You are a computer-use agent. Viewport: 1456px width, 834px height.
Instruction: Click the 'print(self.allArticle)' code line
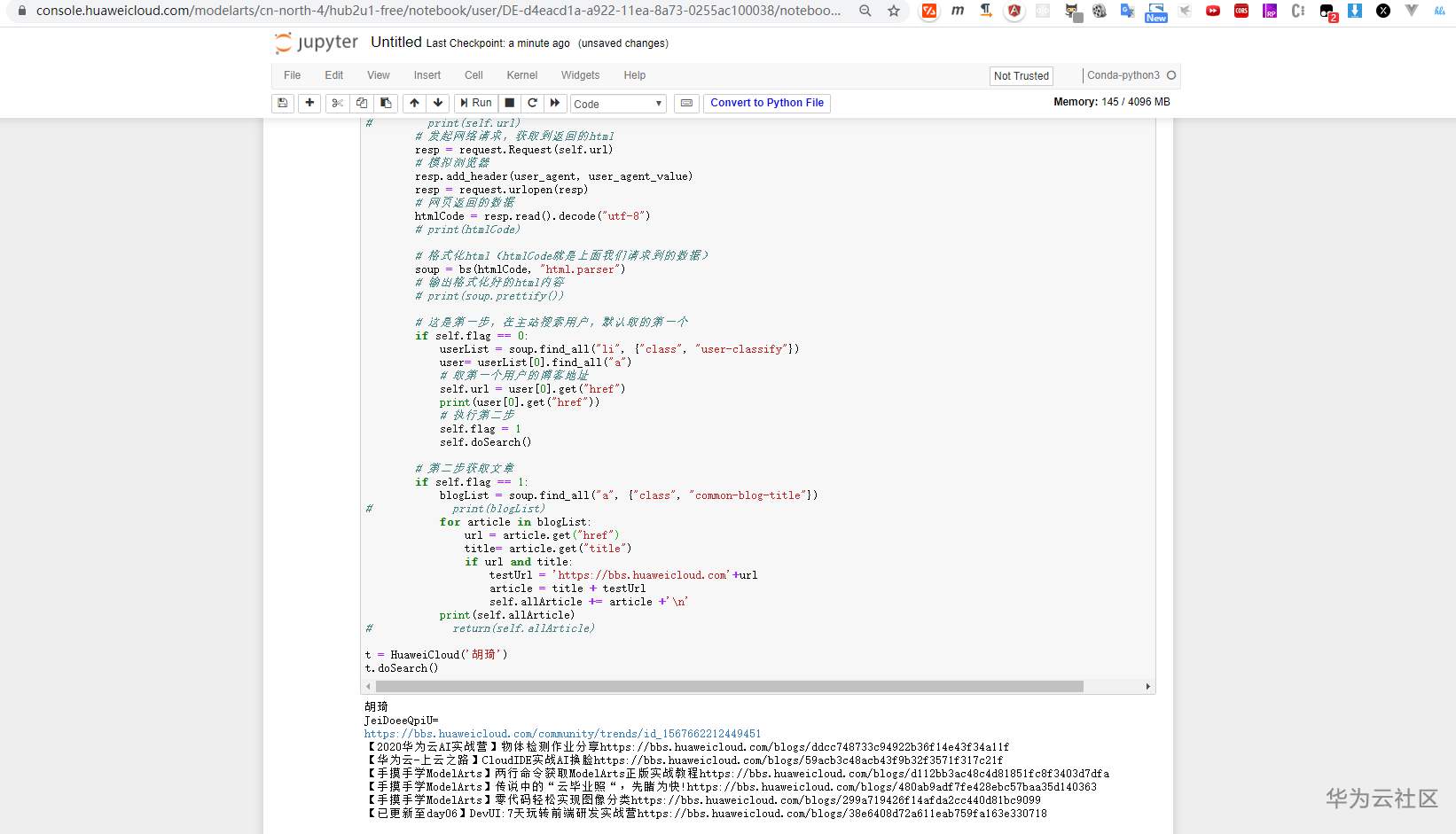(507, 615)
